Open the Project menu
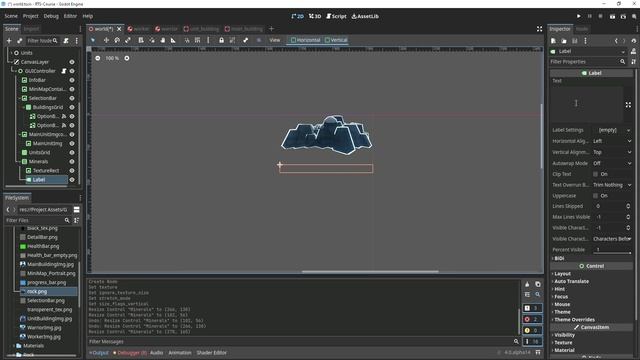This screenshot has width=640, height=360. pos(31,16)
